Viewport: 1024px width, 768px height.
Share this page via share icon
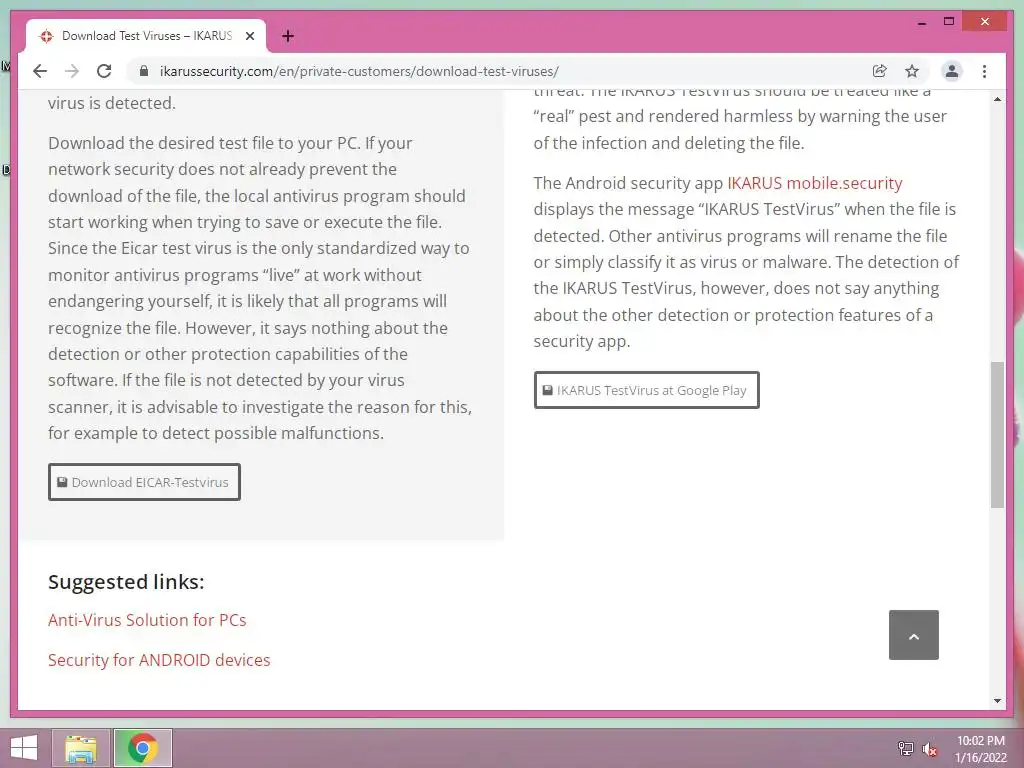click(880, 71)
